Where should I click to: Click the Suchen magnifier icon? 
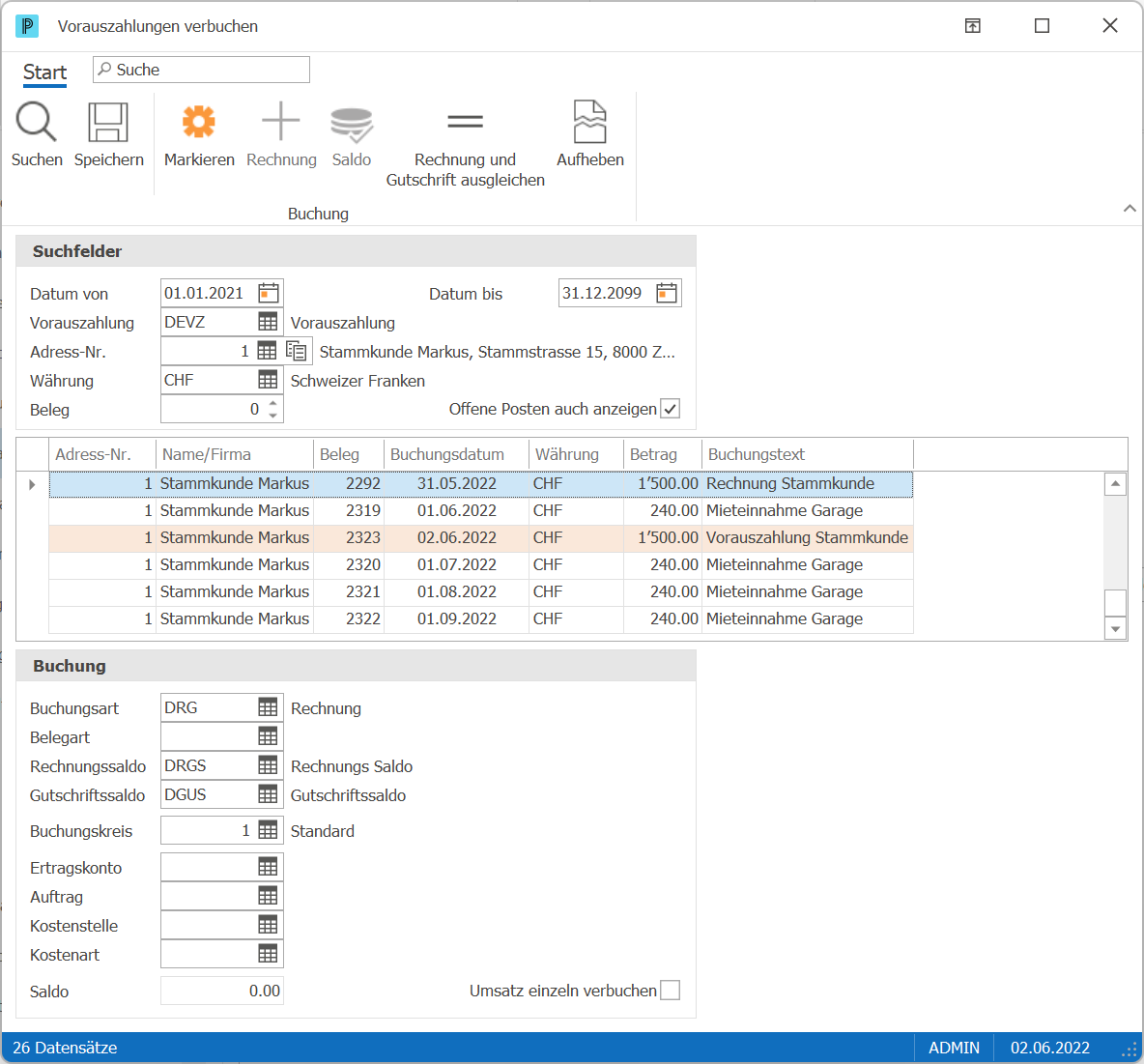pos(37,121)
